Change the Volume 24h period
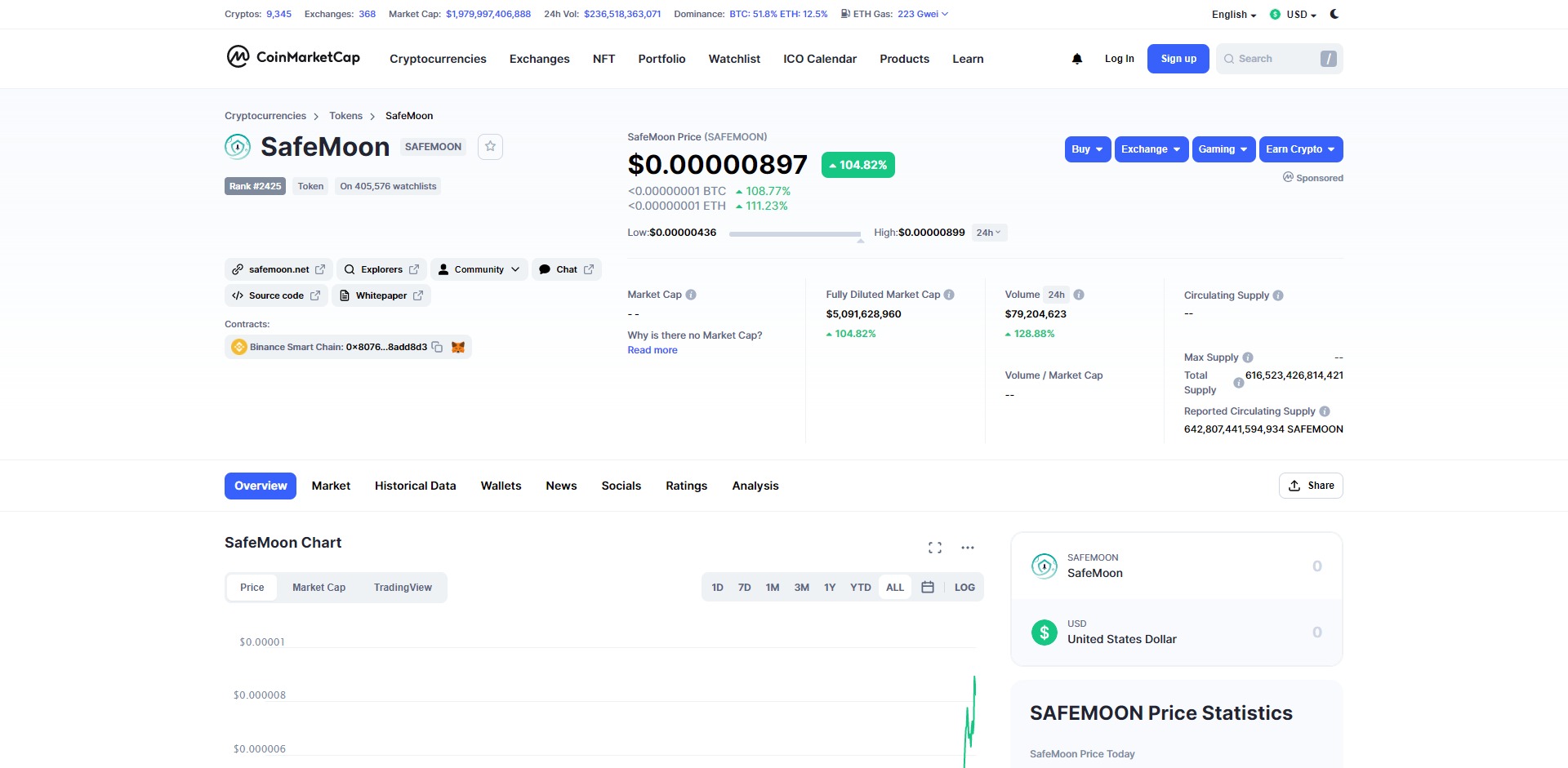1568x768 pixels. (1057, 295)
